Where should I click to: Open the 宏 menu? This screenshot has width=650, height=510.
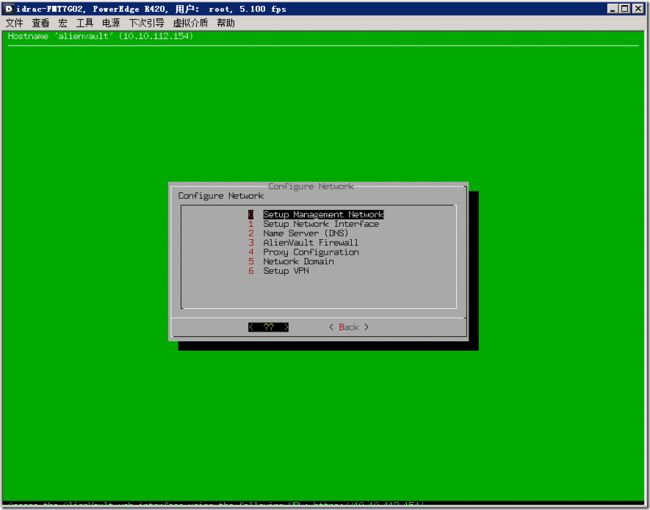63,23
